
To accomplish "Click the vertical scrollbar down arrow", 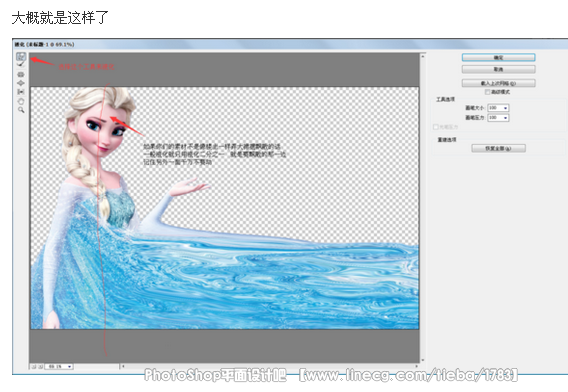I will coord(422,360).
